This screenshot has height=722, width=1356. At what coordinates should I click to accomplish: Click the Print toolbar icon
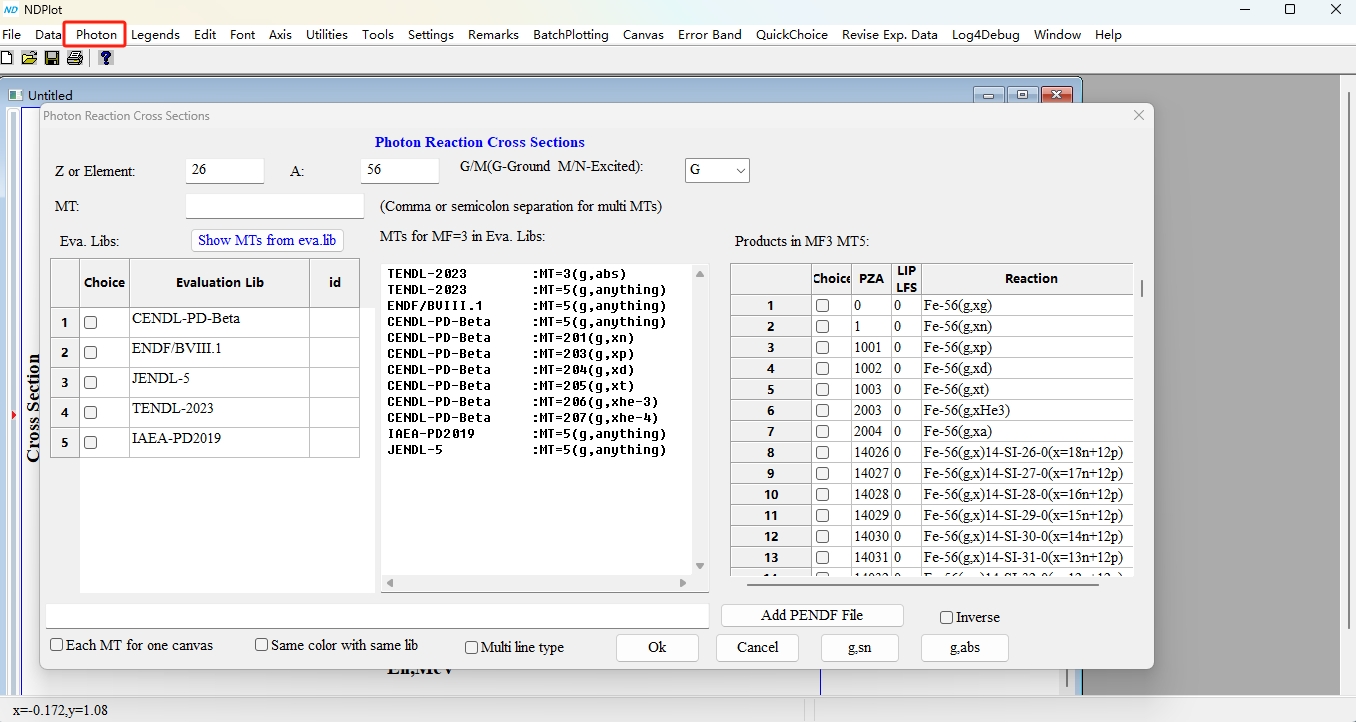(x=75, y=58)
